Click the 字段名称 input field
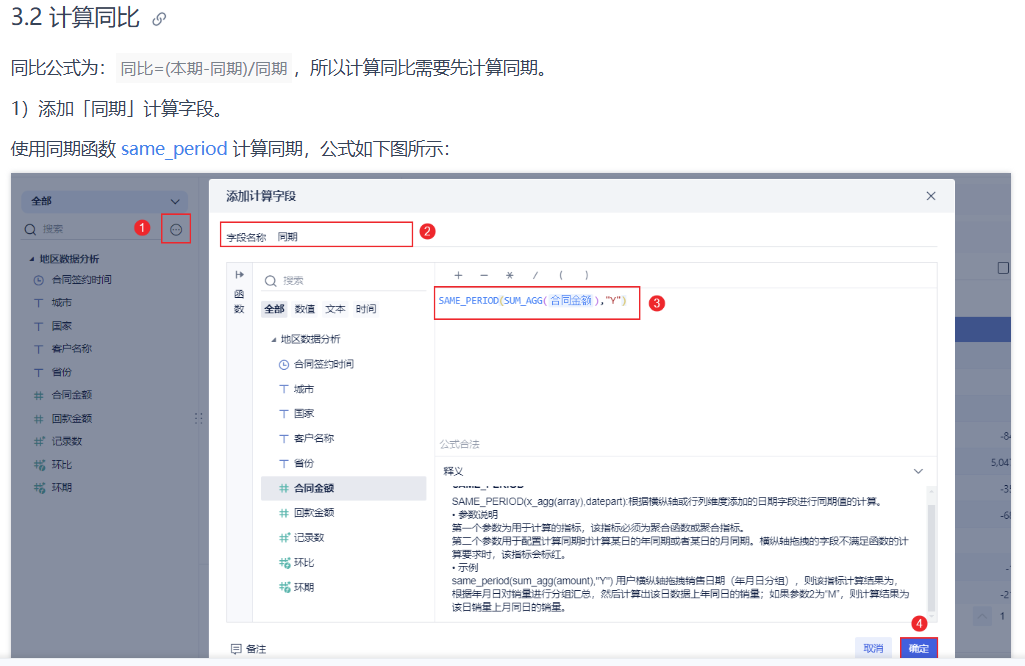 point(316,235)
